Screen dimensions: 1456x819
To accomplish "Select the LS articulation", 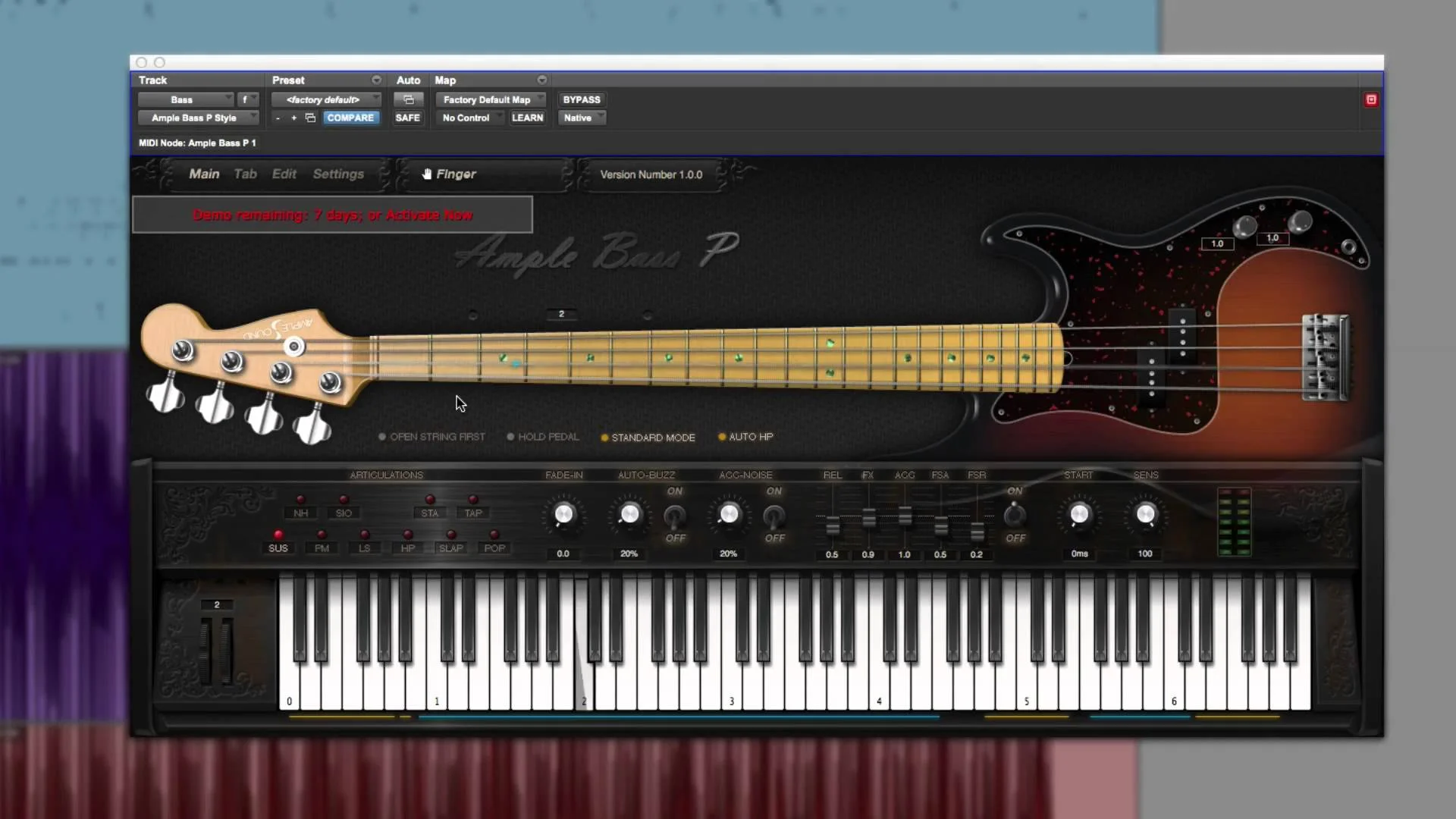I will tap(364, 548).
